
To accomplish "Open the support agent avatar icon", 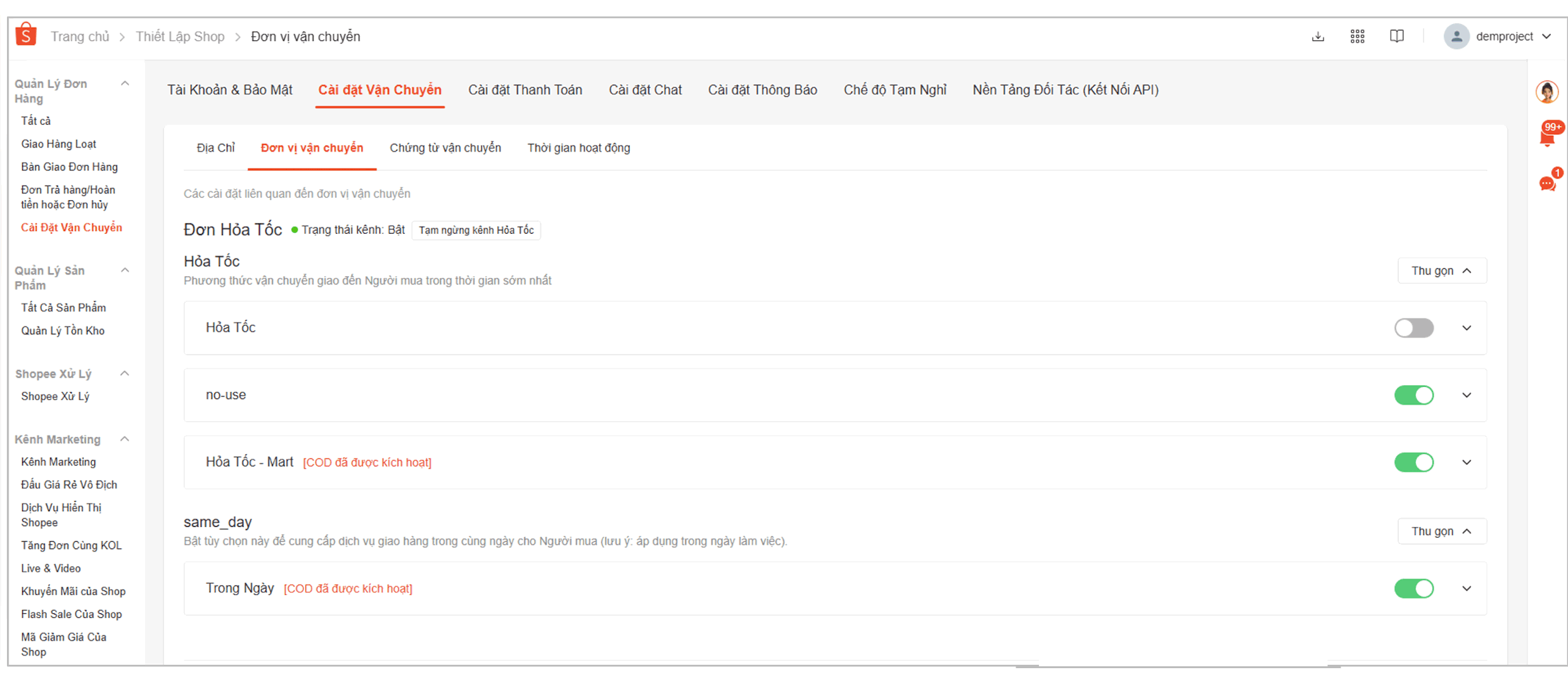I will point(1547,92).
